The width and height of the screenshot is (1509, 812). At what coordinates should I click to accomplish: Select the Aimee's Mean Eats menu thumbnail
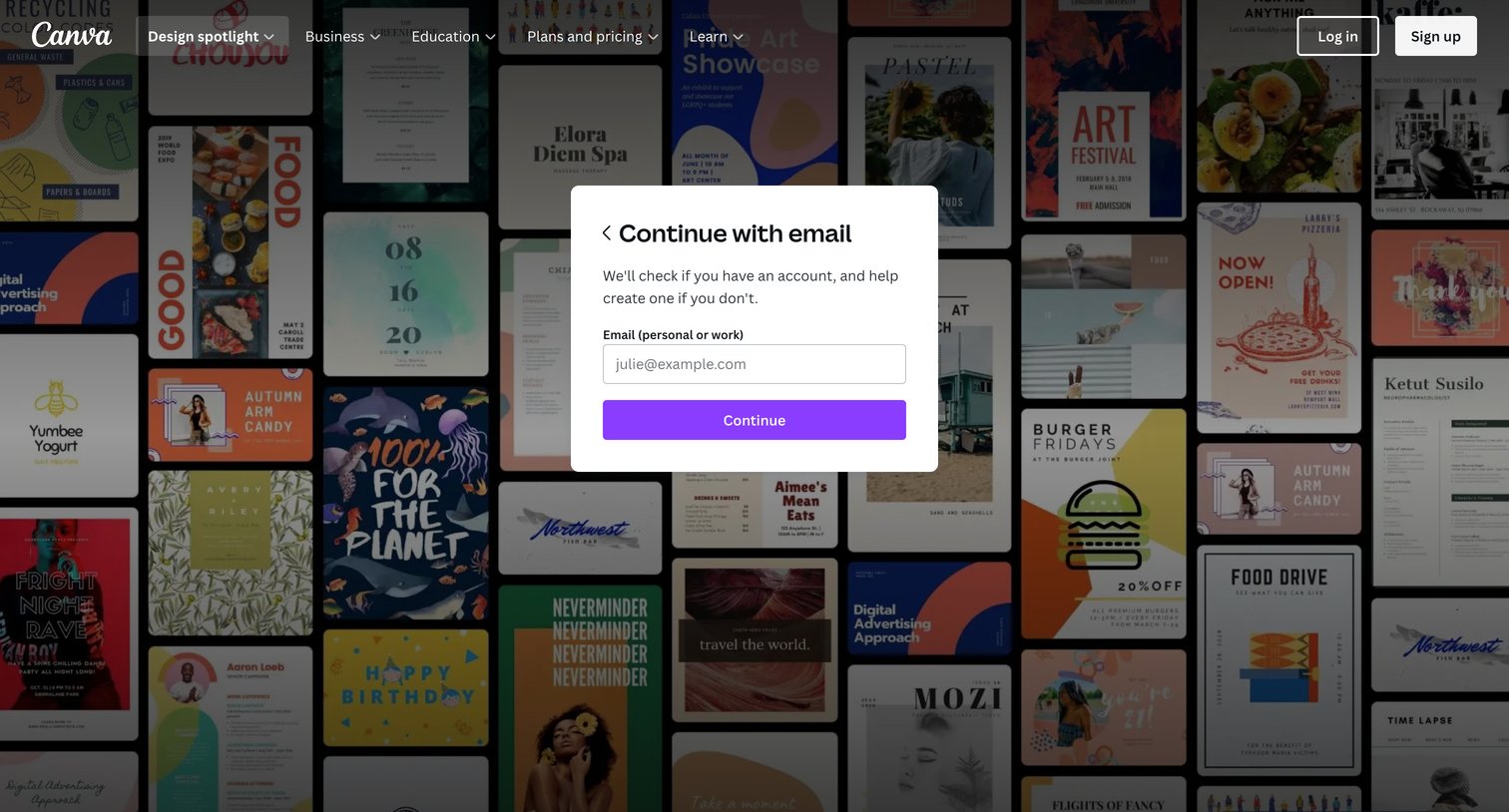point(754,509)
